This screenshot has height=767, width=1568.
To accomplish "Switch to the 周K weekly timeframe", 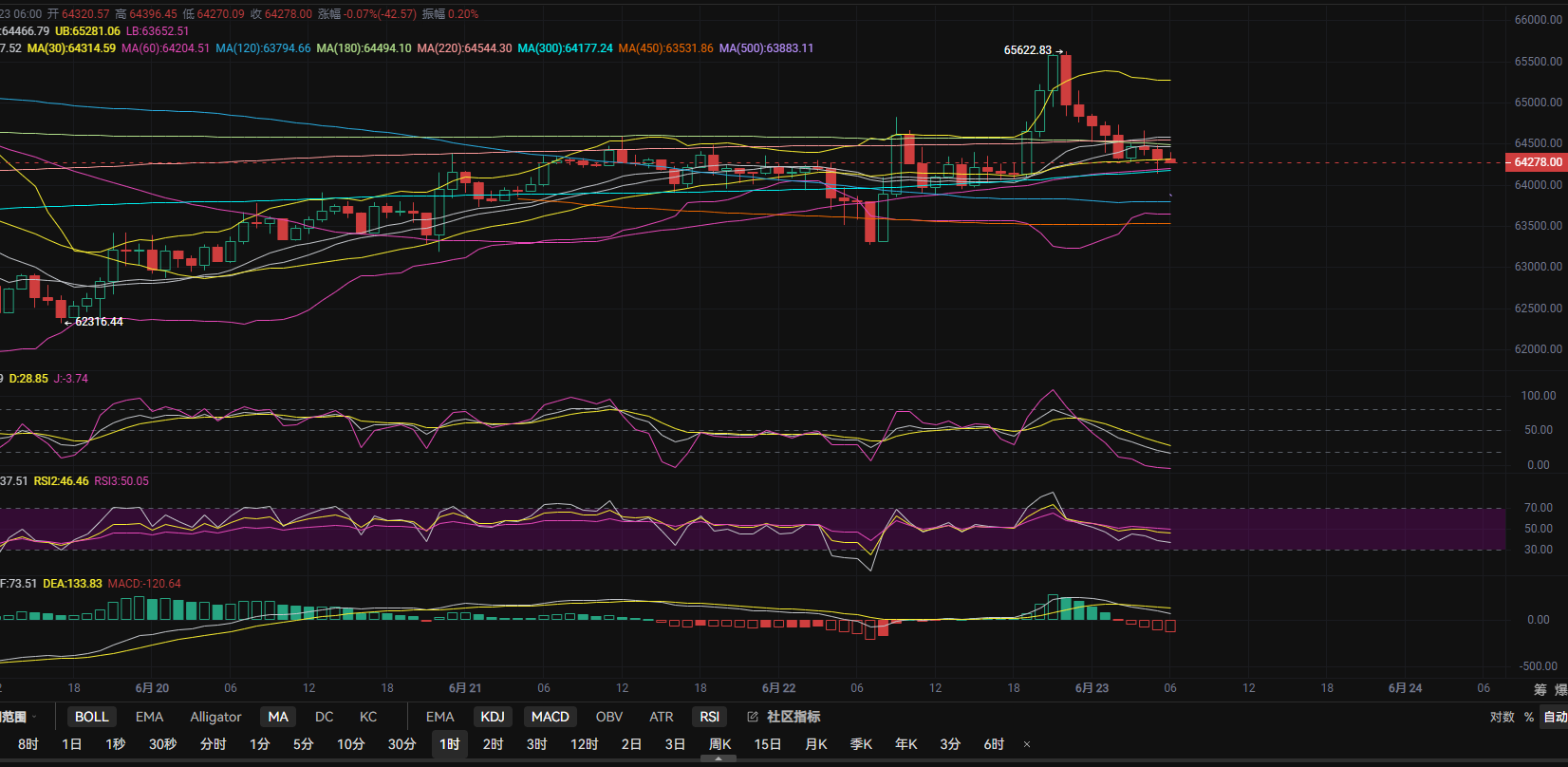I will point(720,744).
